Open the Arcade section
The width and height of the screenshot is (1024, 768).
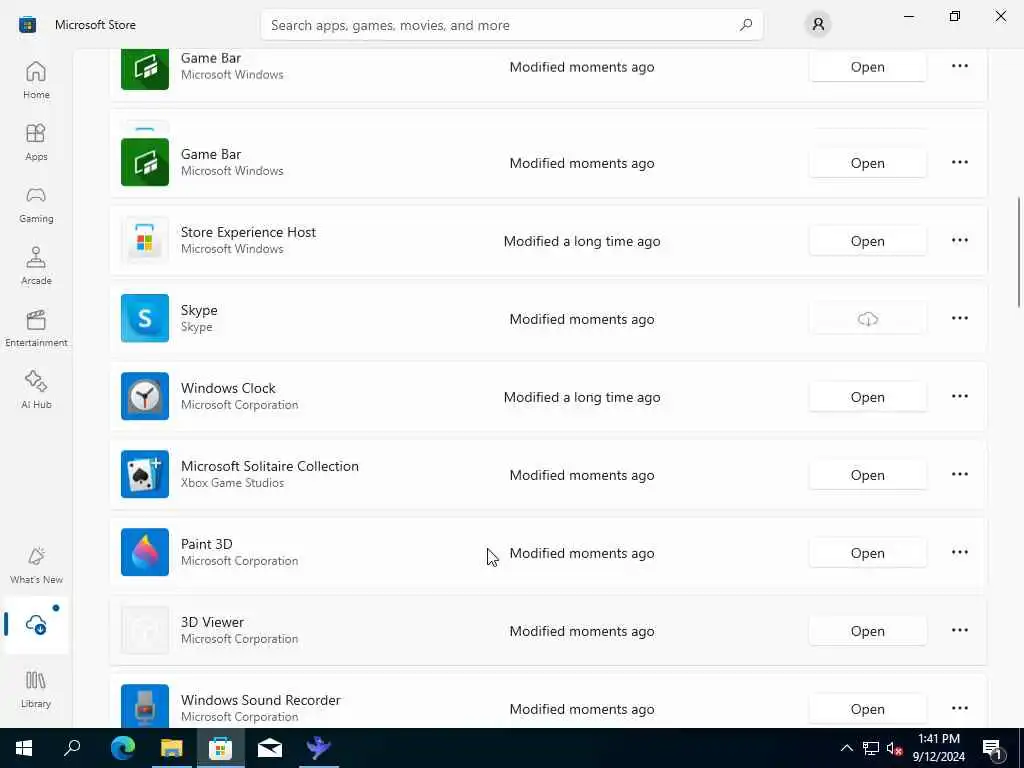coord(36,266)
